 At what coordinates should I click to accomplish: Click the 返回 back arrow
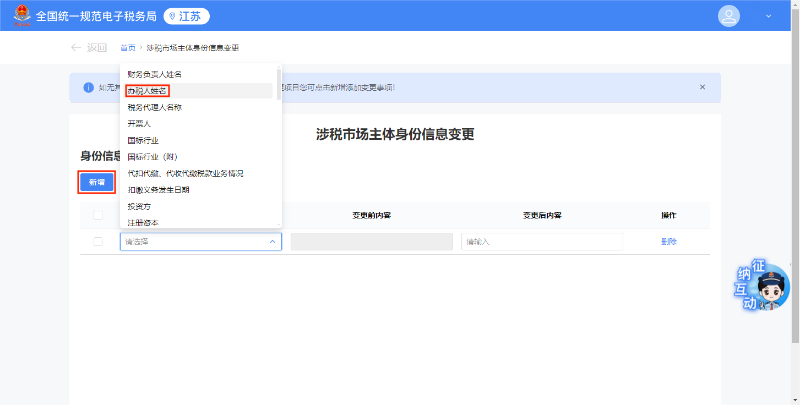[76, 47]
